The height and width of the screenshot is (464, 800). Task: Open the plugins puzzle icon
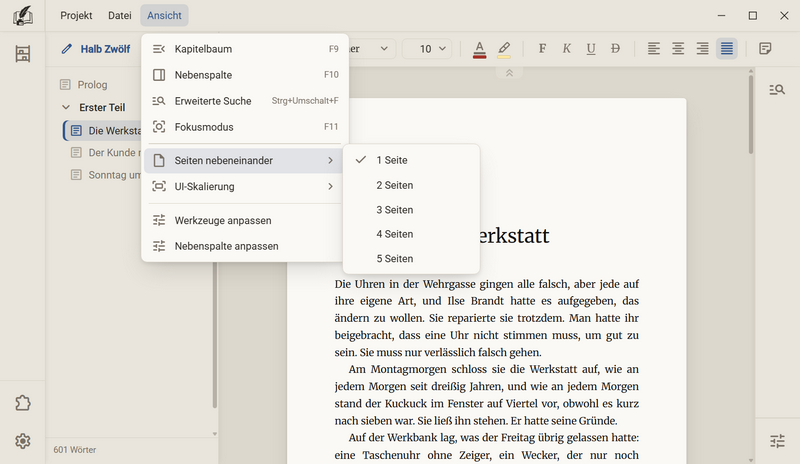point(22,403)
